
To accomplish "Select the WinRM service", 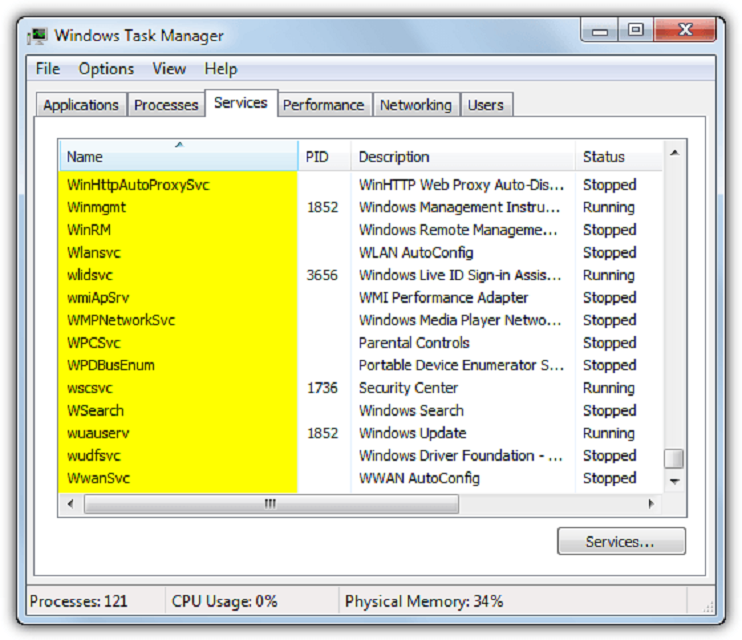I will pyautogui.click(x=360, y=230).
